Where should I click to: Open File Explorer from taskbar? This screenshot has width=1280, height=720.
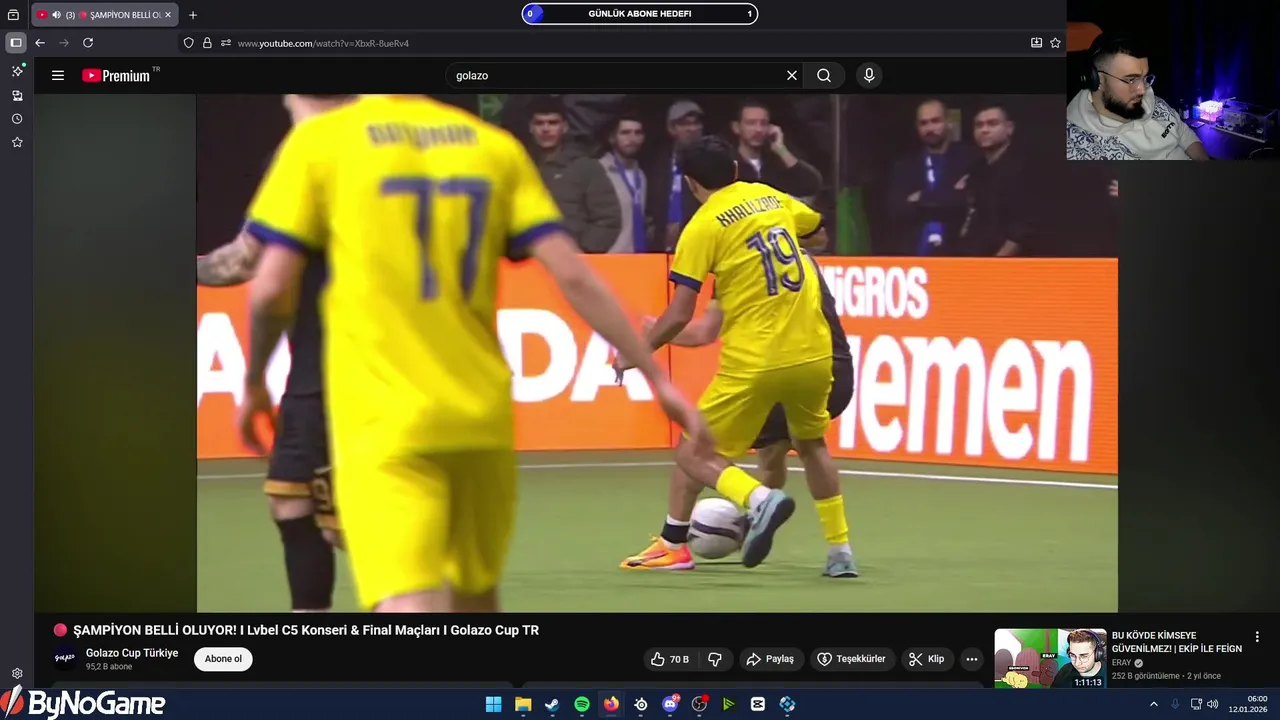(x=523, y=704)
